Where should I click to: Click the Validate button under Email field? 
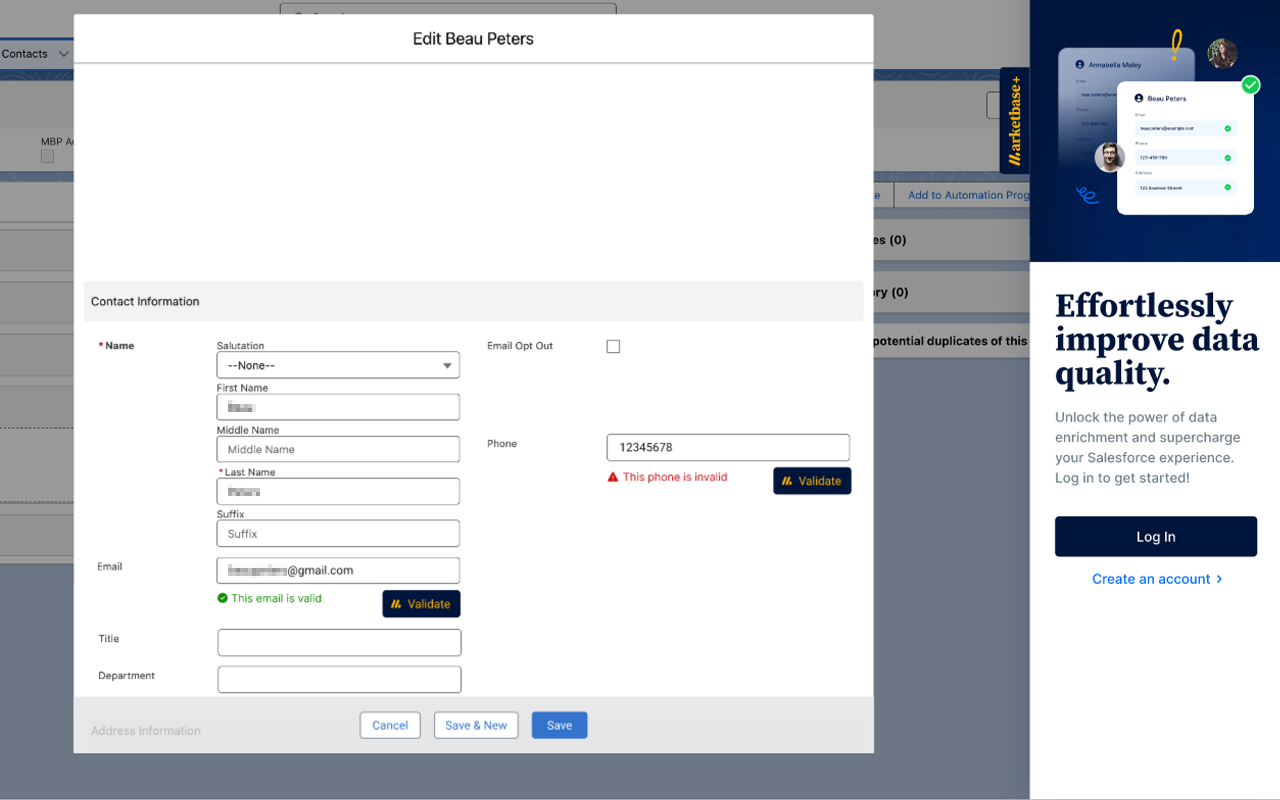click(x=421, y=604)
